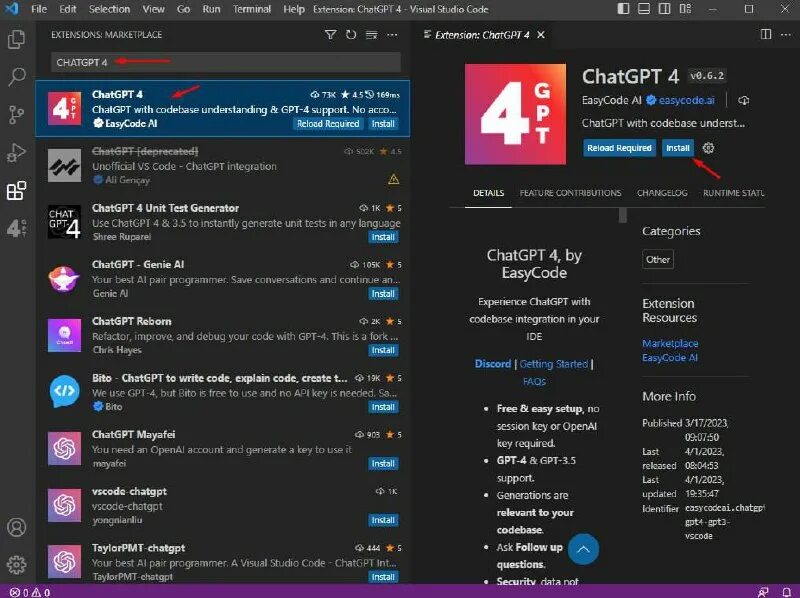Toggle panel layout icon in title bar
The image size is (800, 598).
tap(644, 9)
